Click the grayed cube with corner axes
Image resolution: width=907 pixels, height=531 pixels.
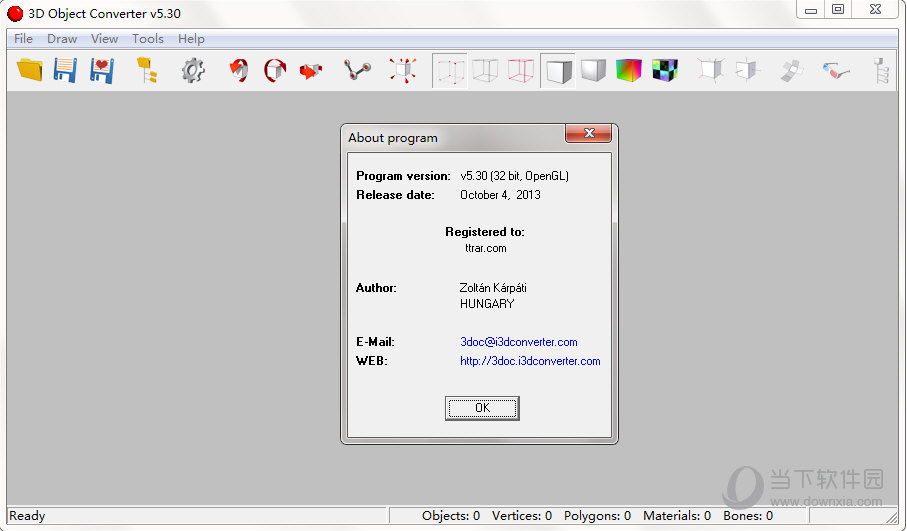[710, 70]
